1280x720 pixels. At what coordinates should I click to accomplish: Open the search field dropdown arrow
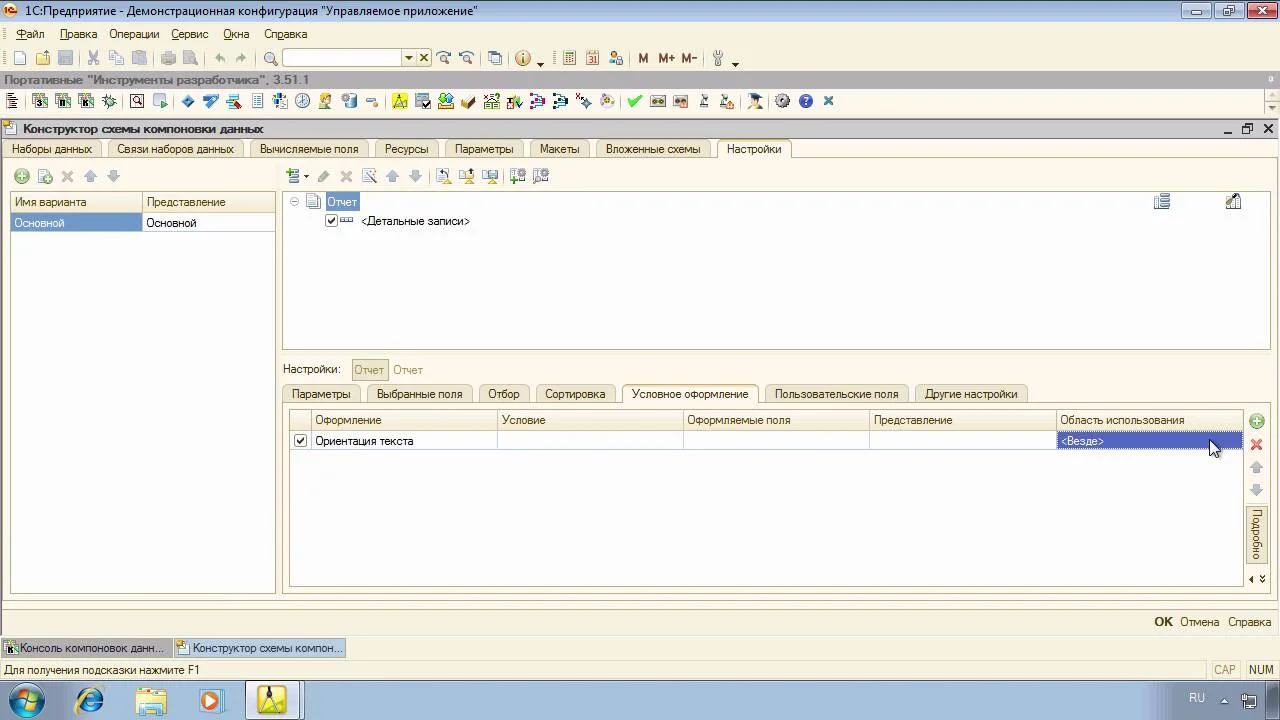[x=408, y=59]
